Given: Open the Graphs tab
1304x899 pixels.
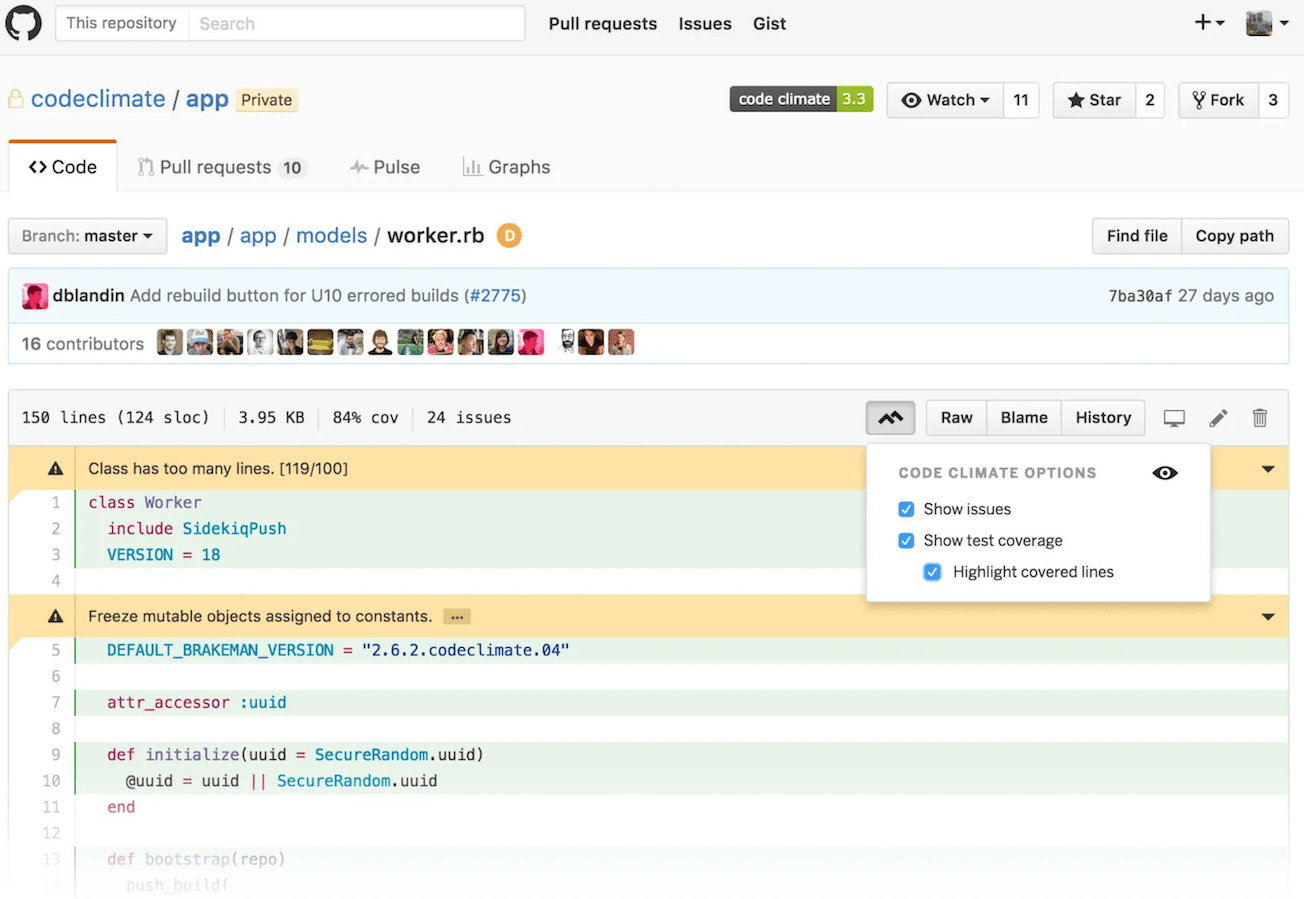Looking at the screenshot, I should [507, 166].
